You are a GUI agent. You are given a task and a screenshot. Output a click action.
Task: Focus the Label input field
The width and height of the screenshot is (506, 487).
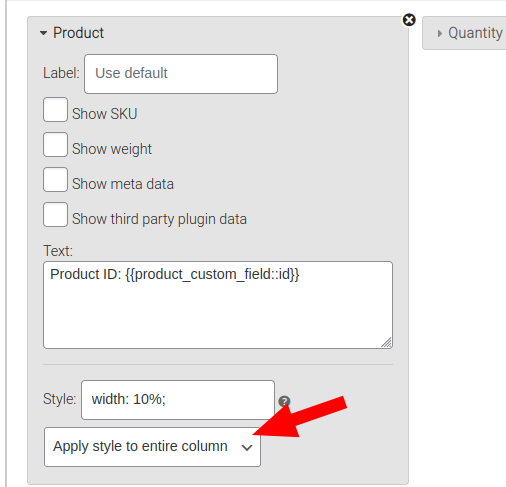click(x=181, y=74)
